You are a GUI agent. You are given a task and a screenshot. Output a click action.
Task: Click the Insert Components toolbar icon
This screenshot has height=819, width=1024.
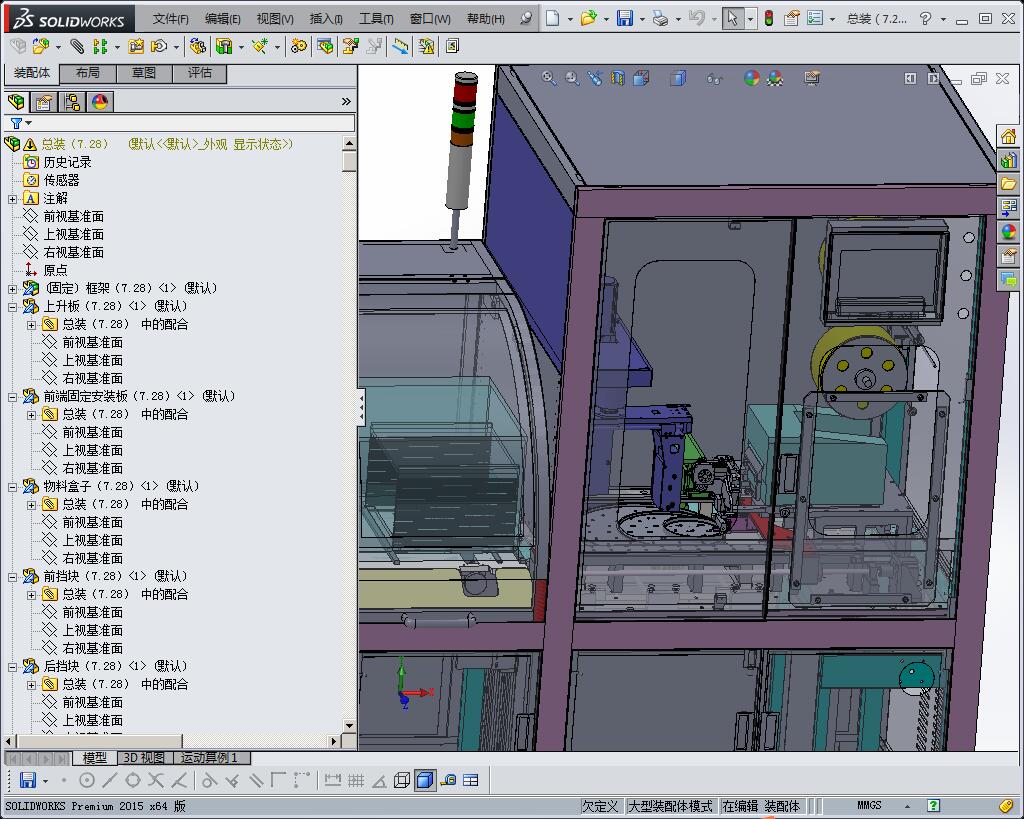pos(40,46)
